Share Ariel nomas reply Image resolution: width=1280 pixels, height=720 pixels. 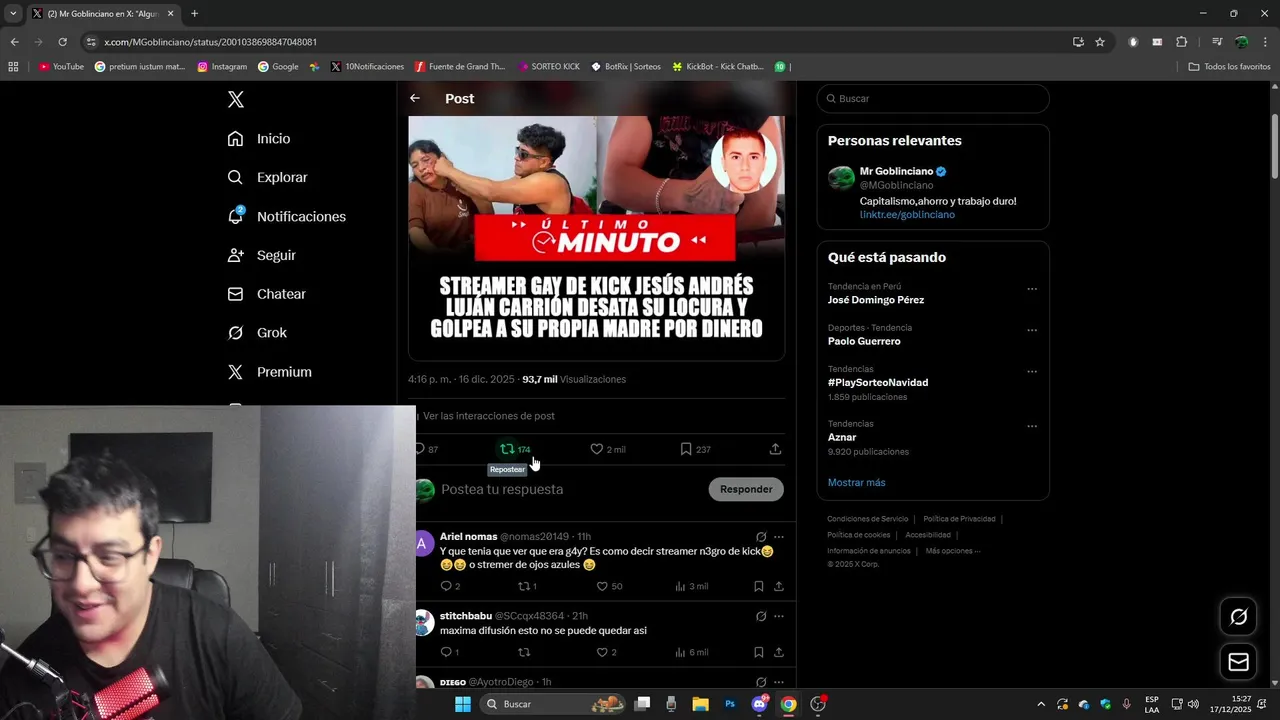[x=779, y=586]
